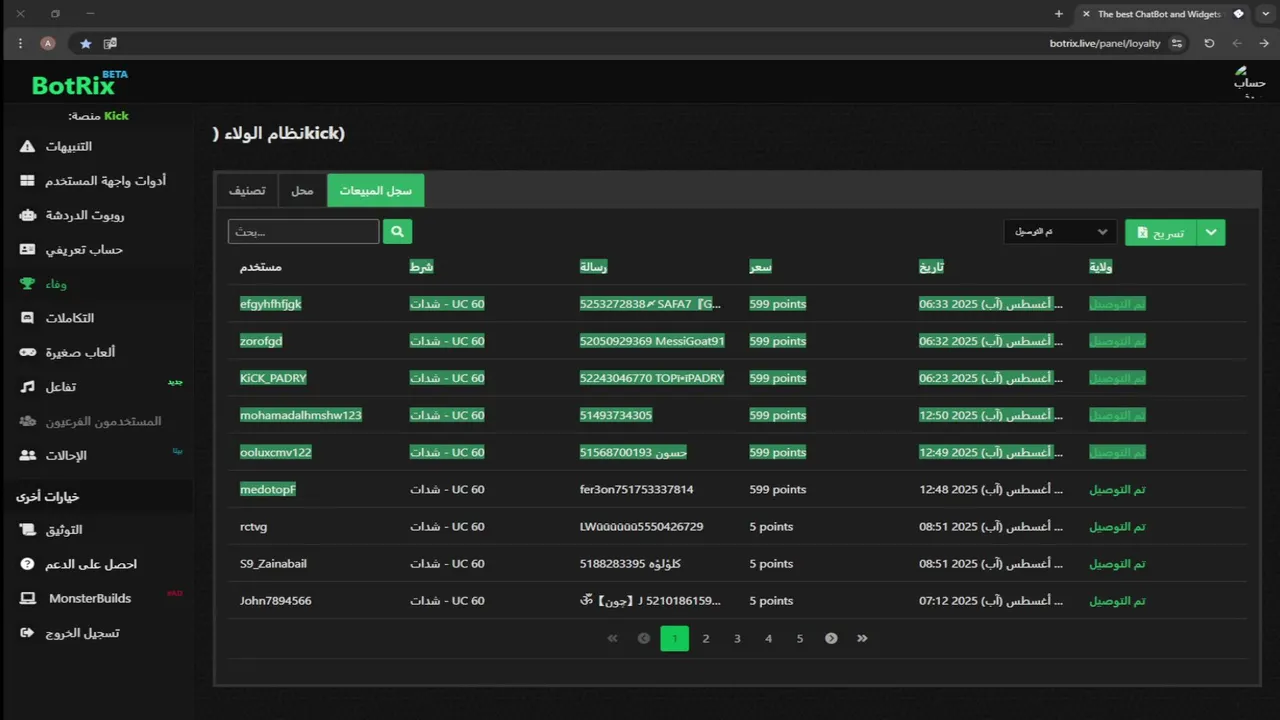Screen dimensions: 1280x720
Task: Click the تاريخ date column header
Action: [x=932, y=267]
